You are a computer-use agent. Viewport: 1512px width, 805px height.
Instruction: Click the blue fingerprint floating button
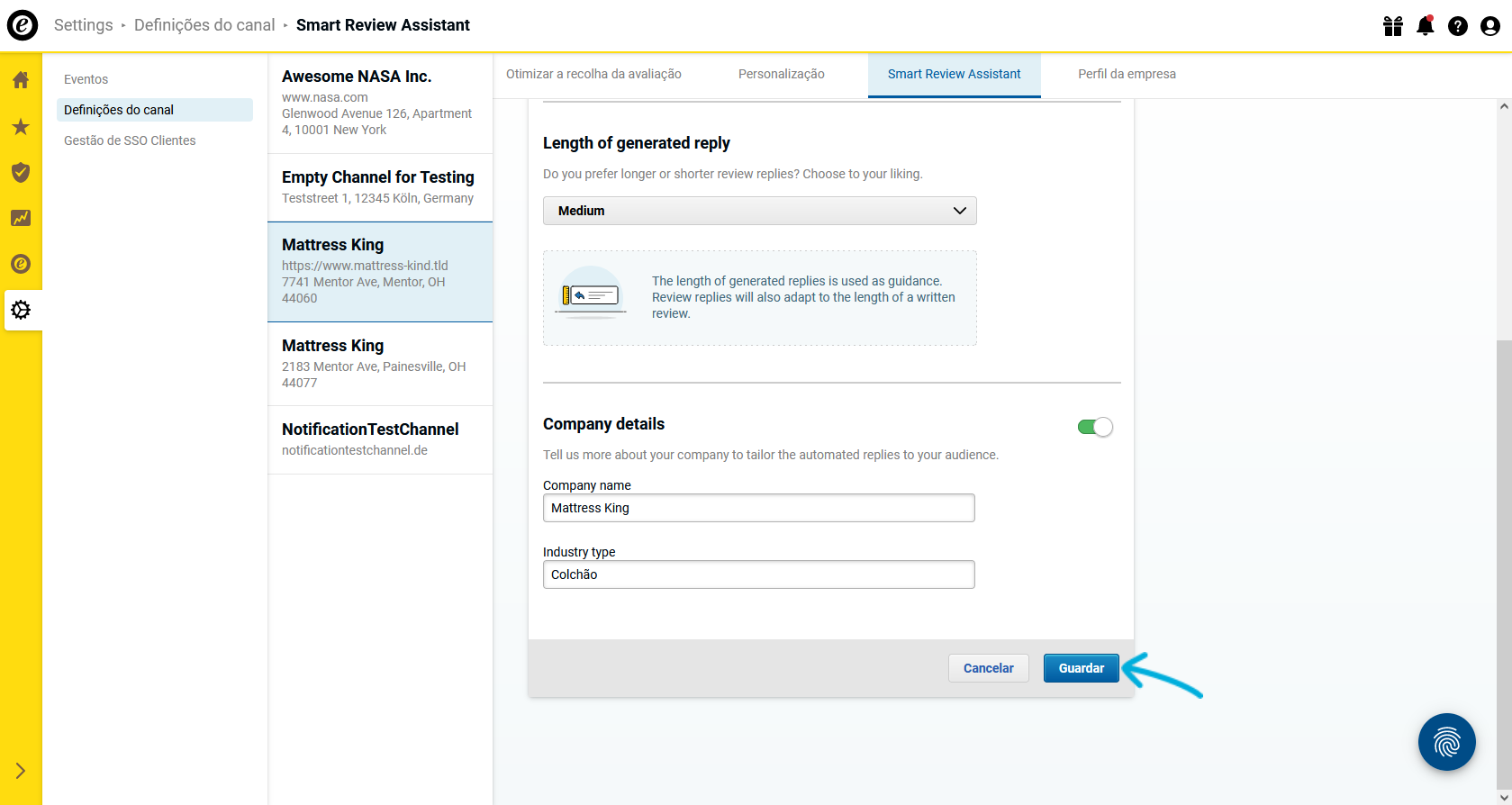click(x=1446, y=742)
